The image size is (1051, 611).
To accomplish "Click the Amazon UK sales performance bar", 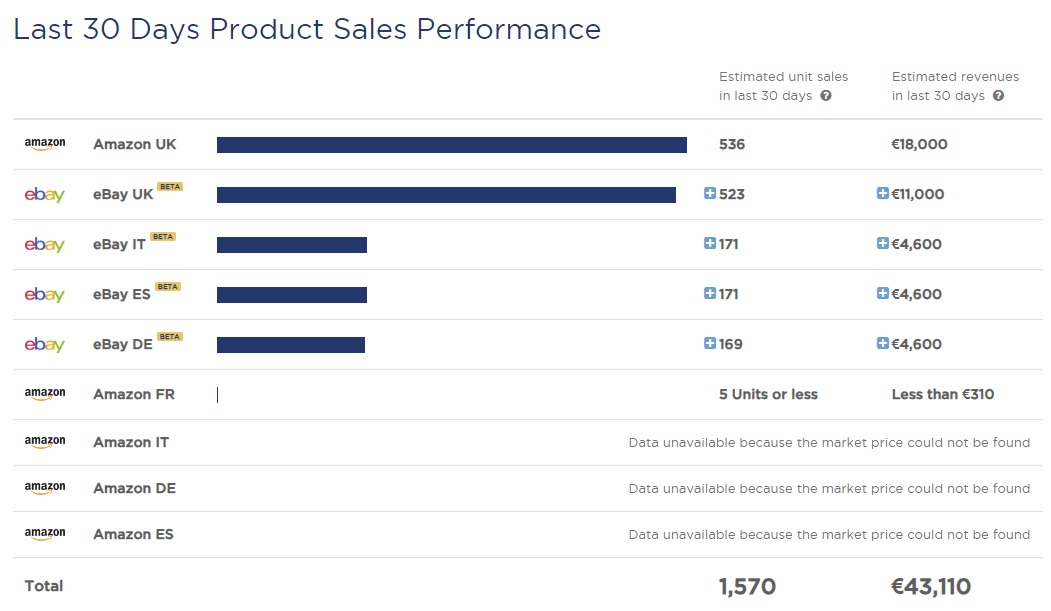I will (450, 144).
